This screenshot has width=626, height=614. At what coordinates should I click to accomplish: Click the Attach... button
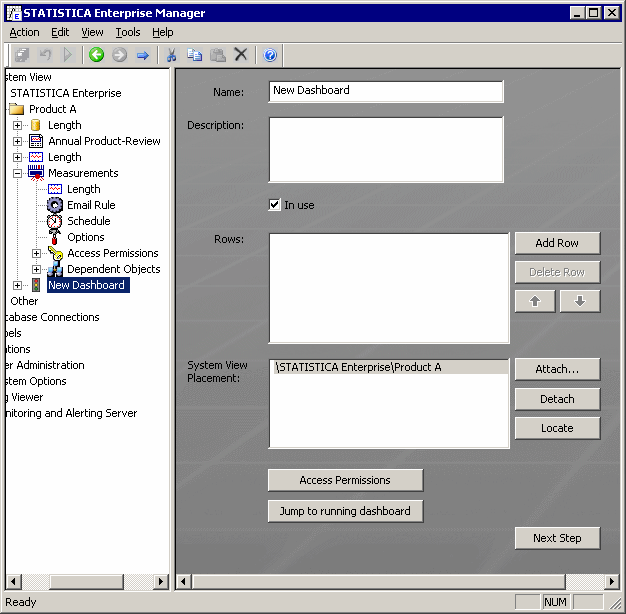point(557,369)
